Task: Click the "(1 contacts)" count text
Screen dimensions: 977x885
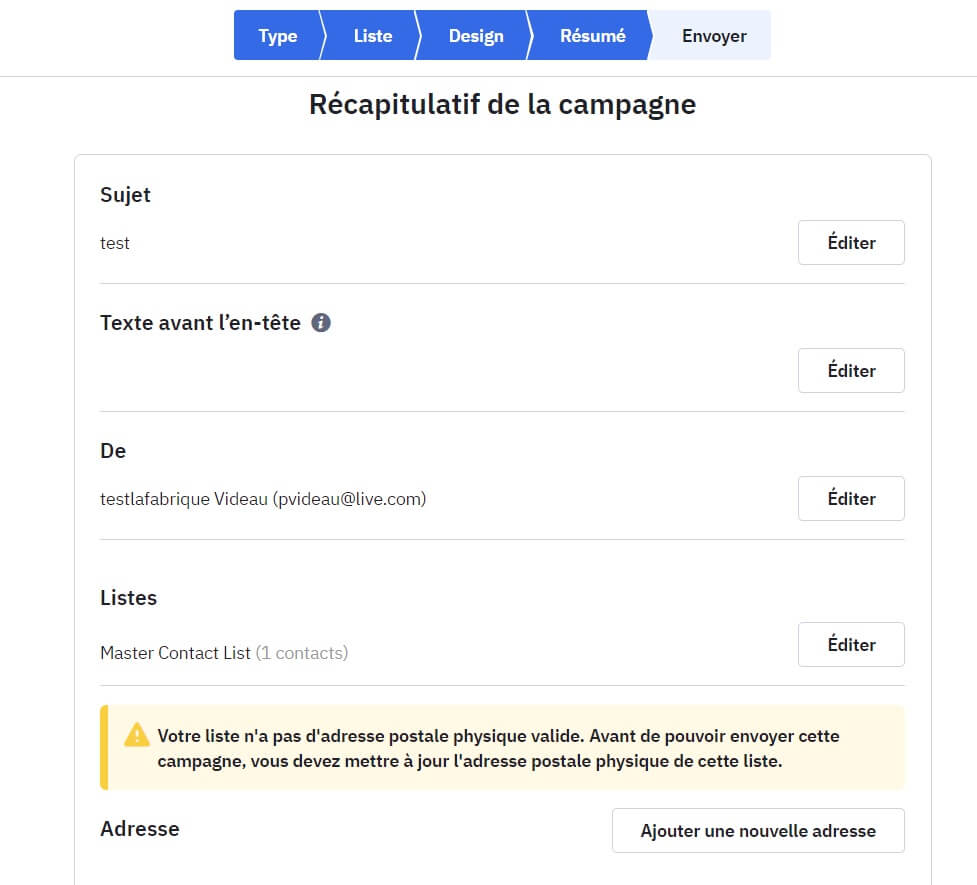Action: [302, 653]
